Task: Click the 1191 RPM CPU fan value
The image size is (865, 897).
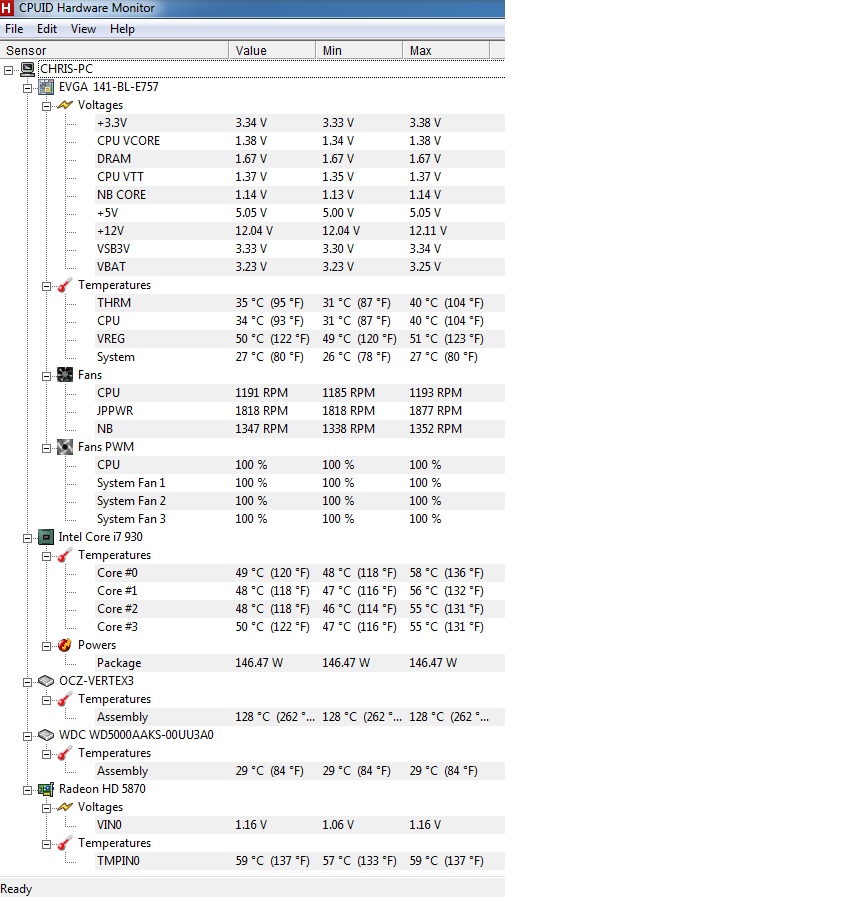Action: coord(261,393)
